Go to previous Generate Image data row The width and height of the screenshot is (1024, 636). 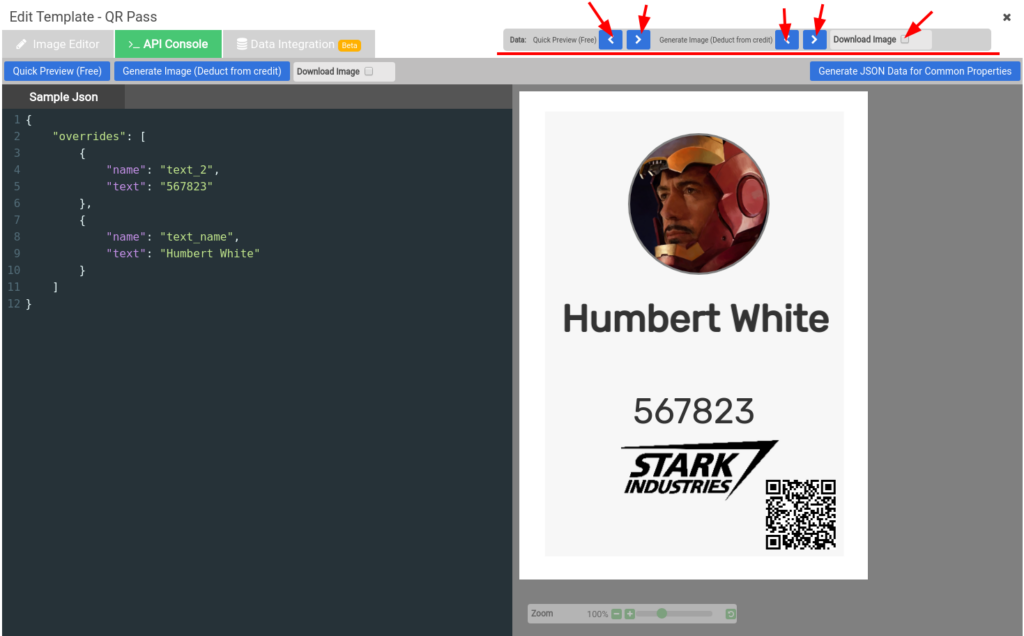tap(787, 40)
